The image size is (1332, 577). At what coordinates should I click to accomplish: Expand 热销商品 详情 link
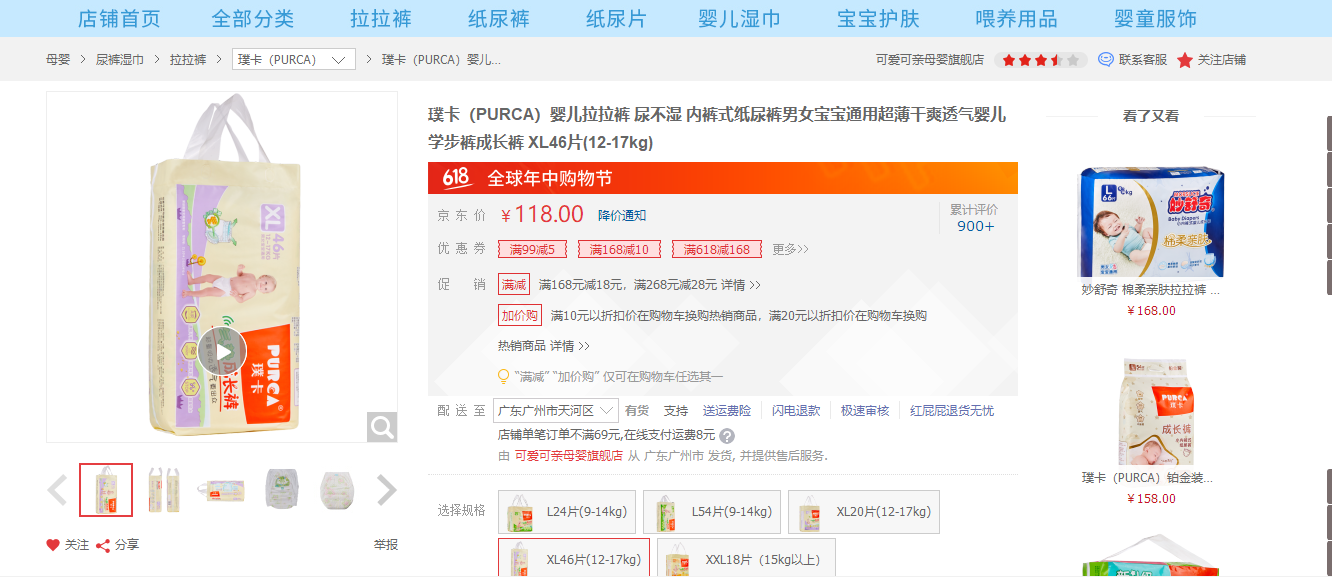(570, 346)
